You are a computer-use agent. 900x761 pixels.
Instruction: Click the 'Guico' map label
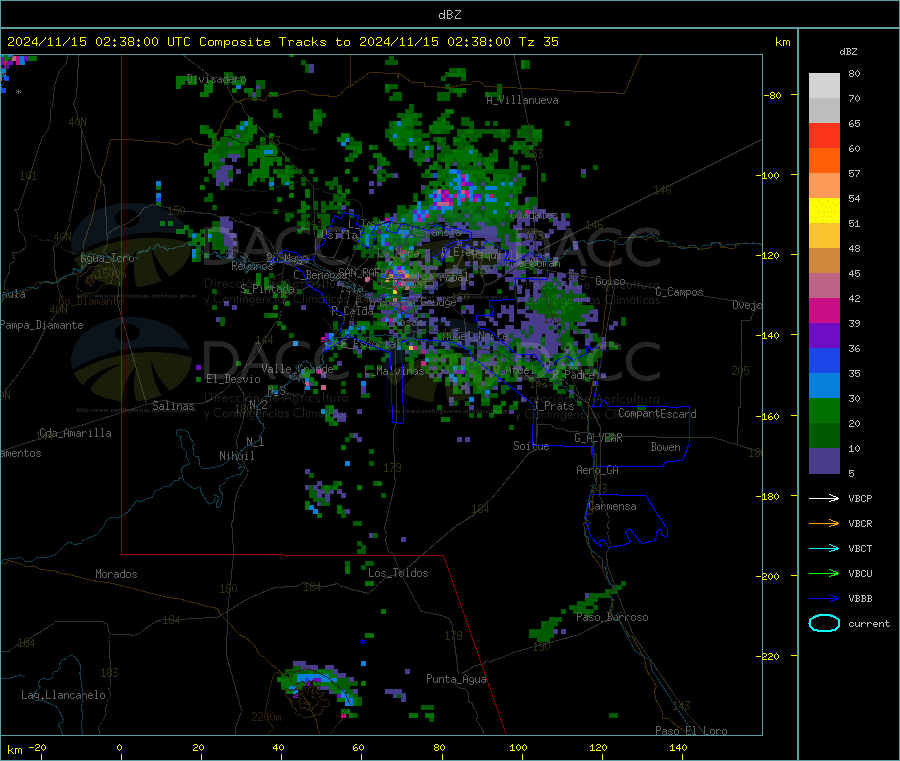tap(610, 281)
